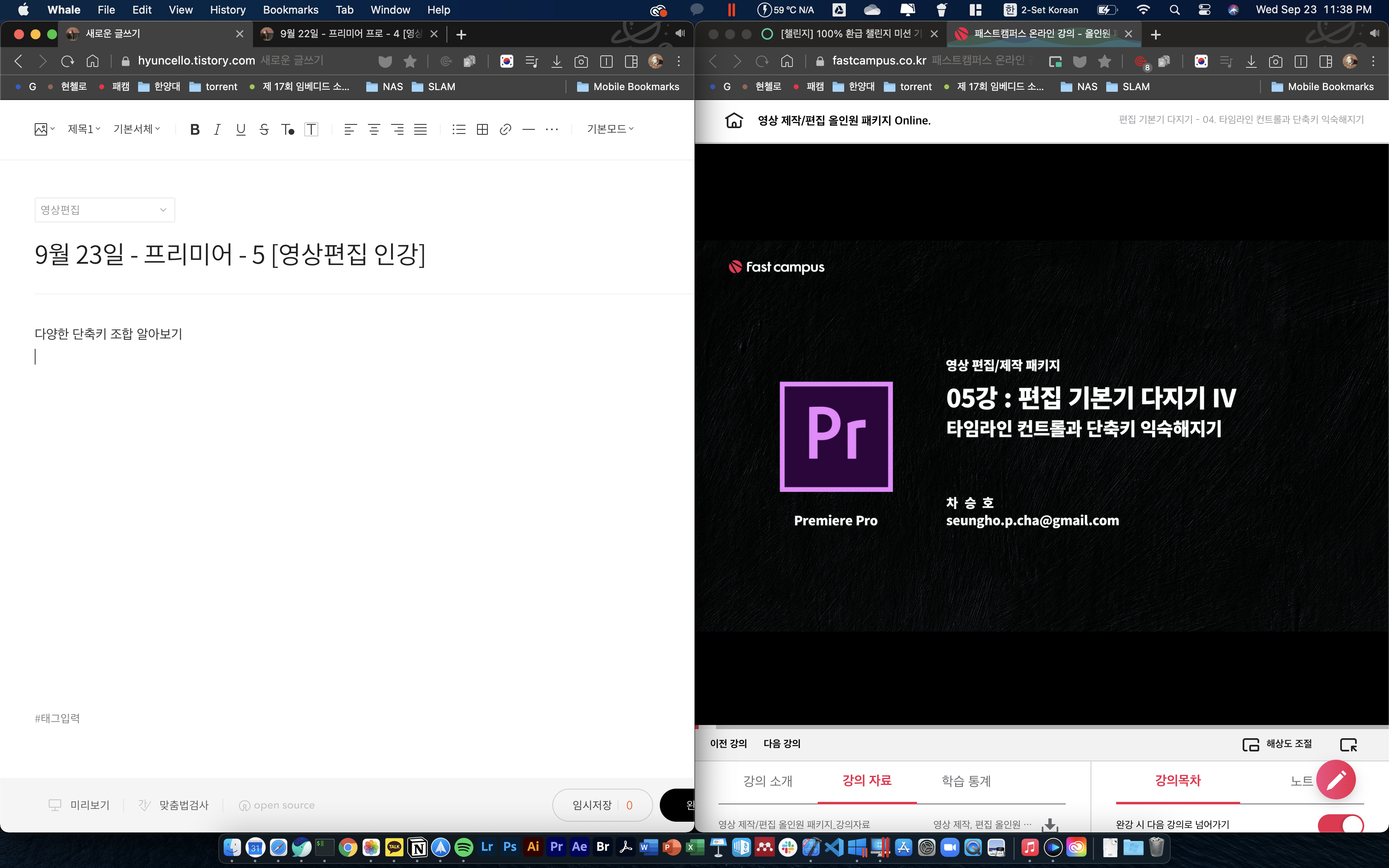Open the 영상편집 category dropdown
The height and width of the screenshot is (868, 1389).
[x=105, y=210]
